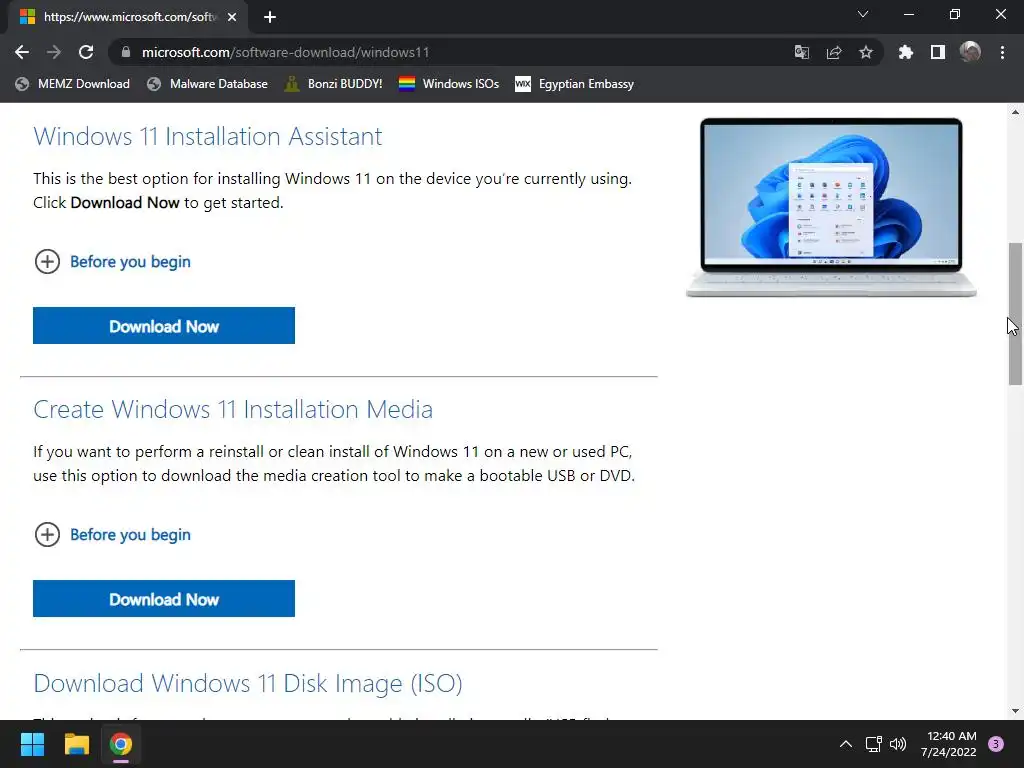Image resolution: width=1024 pixels, height=768 pixels.
Task: Reload the current page
Action: 86,52
